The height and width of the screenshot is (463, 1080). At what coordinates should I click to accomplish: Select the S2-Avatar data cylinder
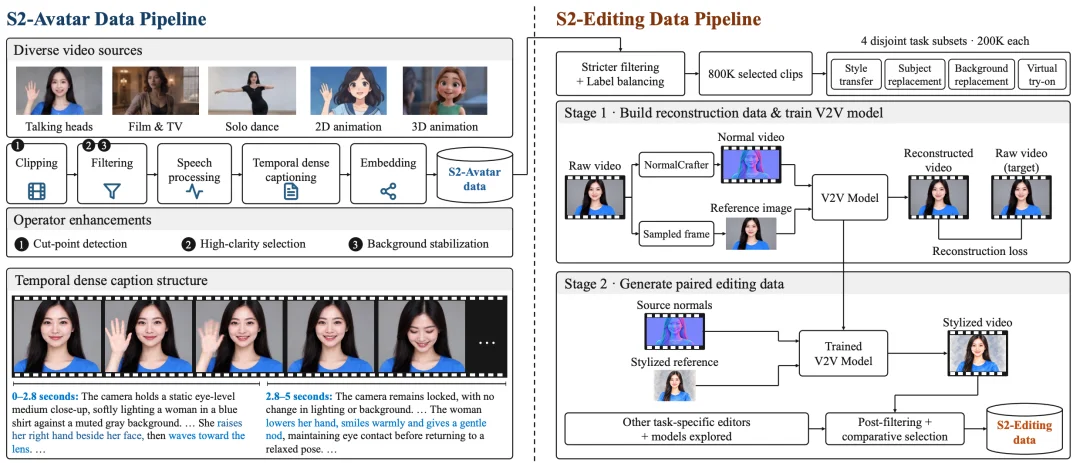click(476, 176)
